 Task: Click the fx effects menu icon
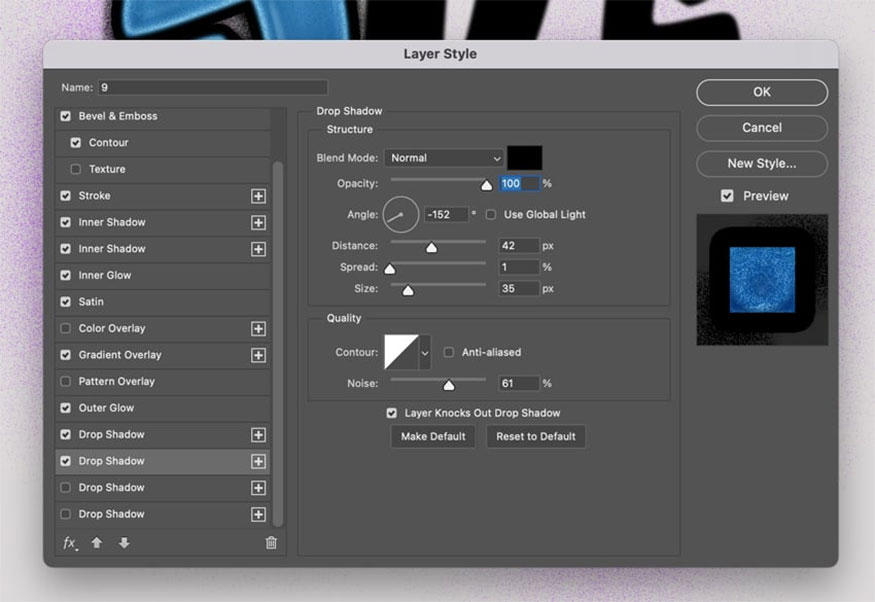pos(69,543)
